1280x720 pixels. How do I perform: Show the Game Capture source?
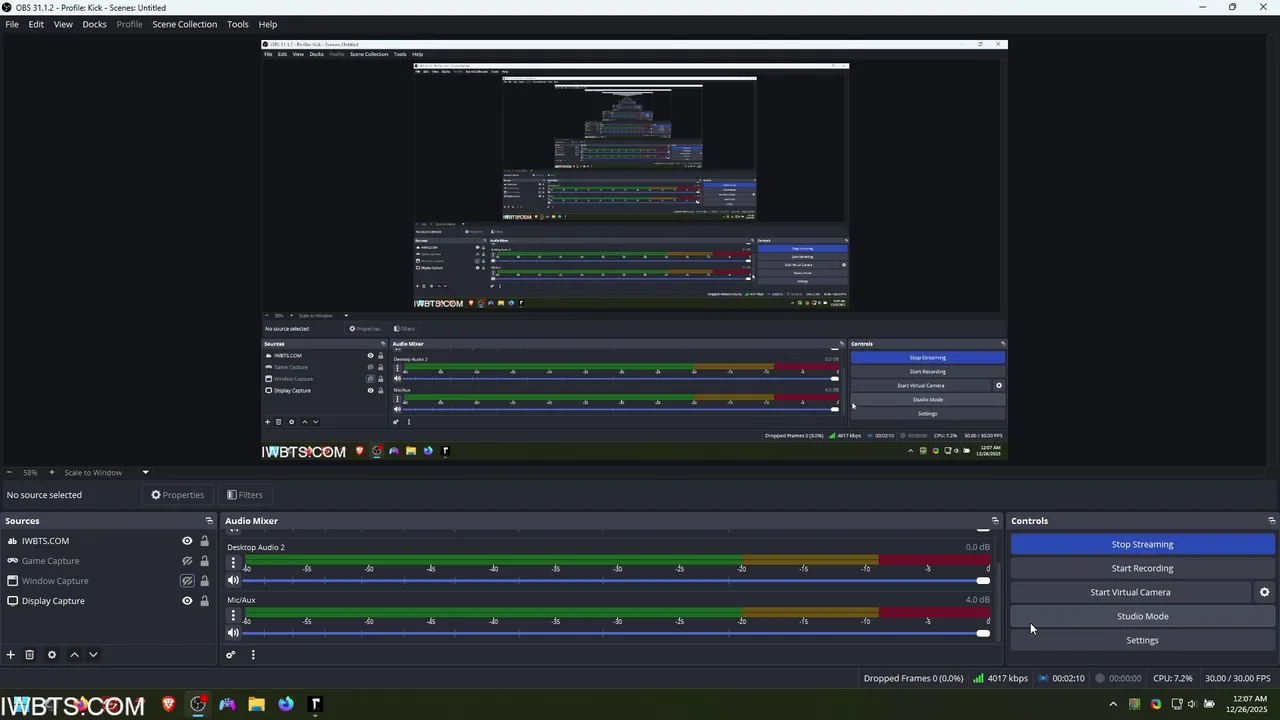pos(187,561)
